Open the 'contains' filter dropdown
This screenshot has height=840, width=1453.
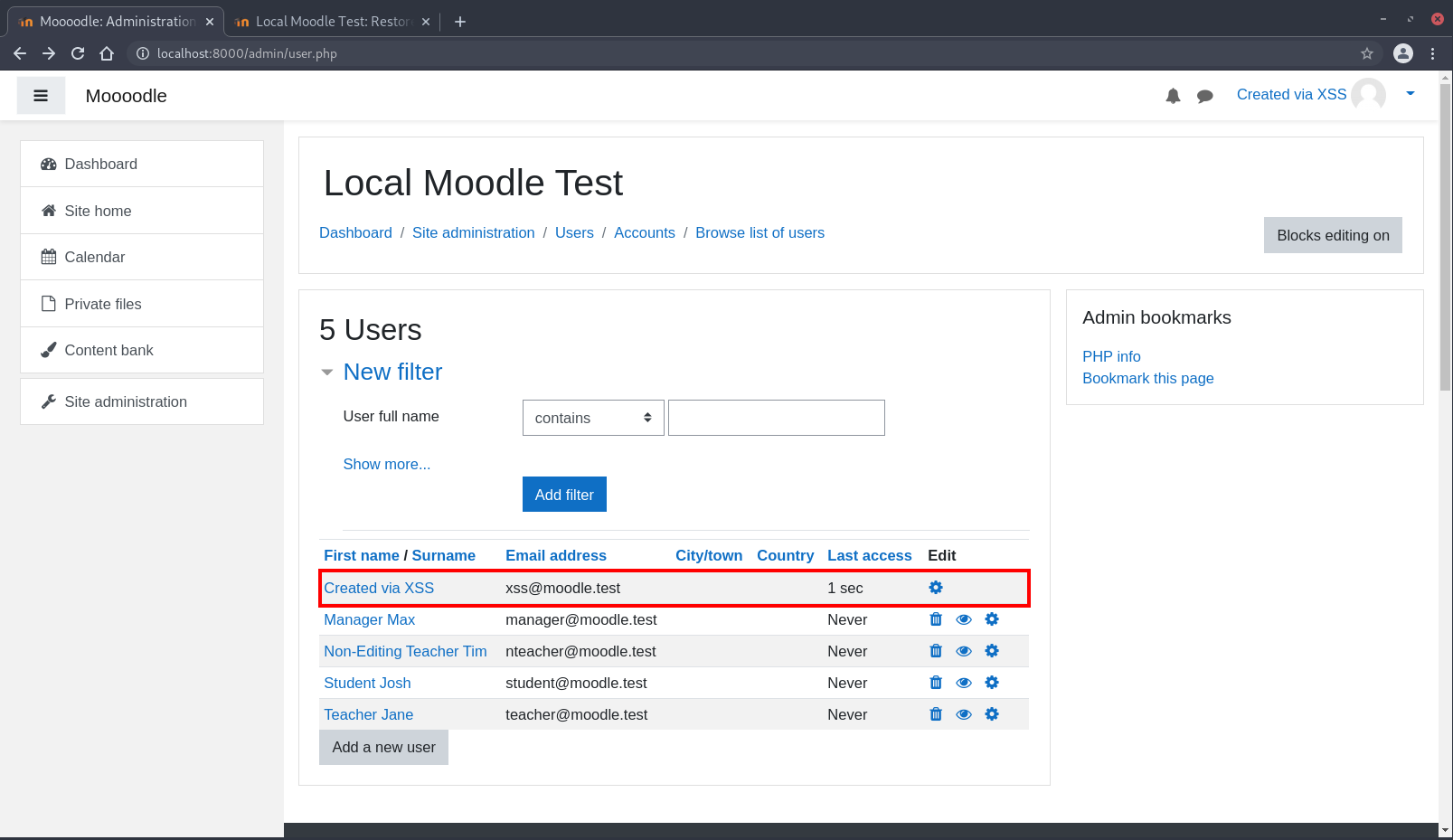[593, 418]
